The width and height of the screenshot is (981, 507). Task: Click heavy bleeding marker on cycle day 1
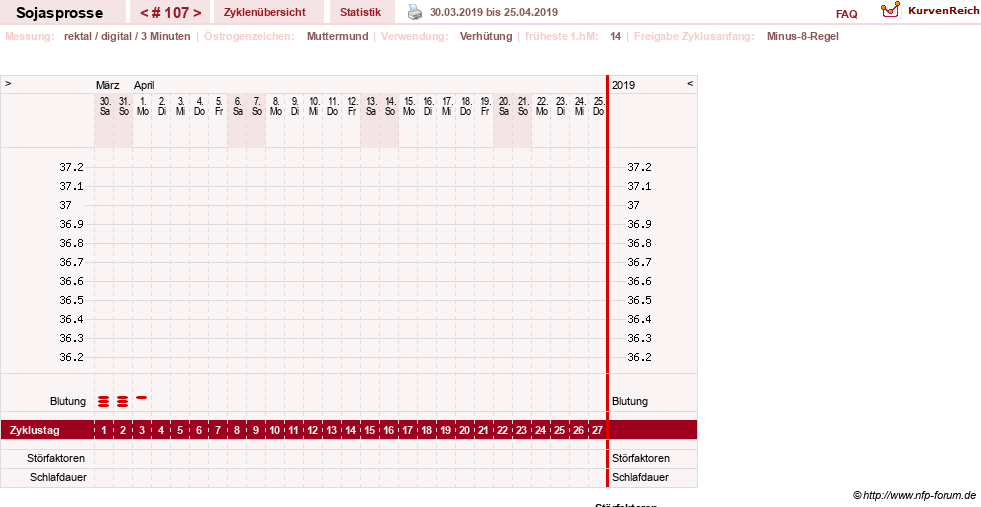click(104, 401)
